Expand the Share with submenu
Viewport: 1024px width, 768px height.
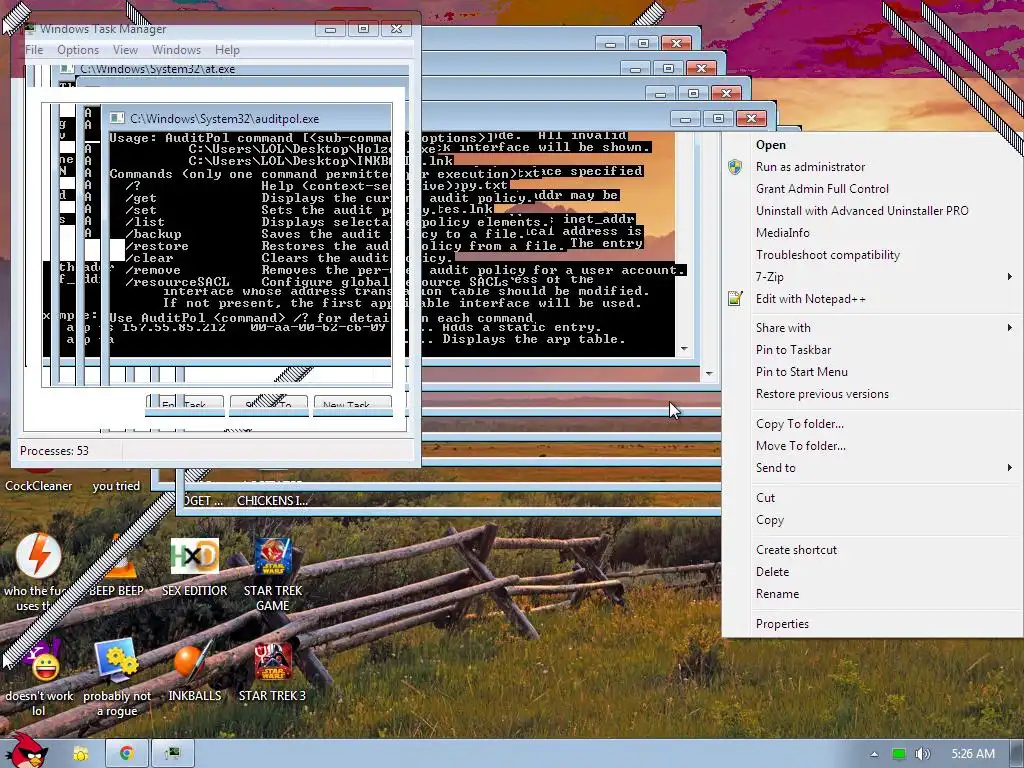tap(872, 328)
